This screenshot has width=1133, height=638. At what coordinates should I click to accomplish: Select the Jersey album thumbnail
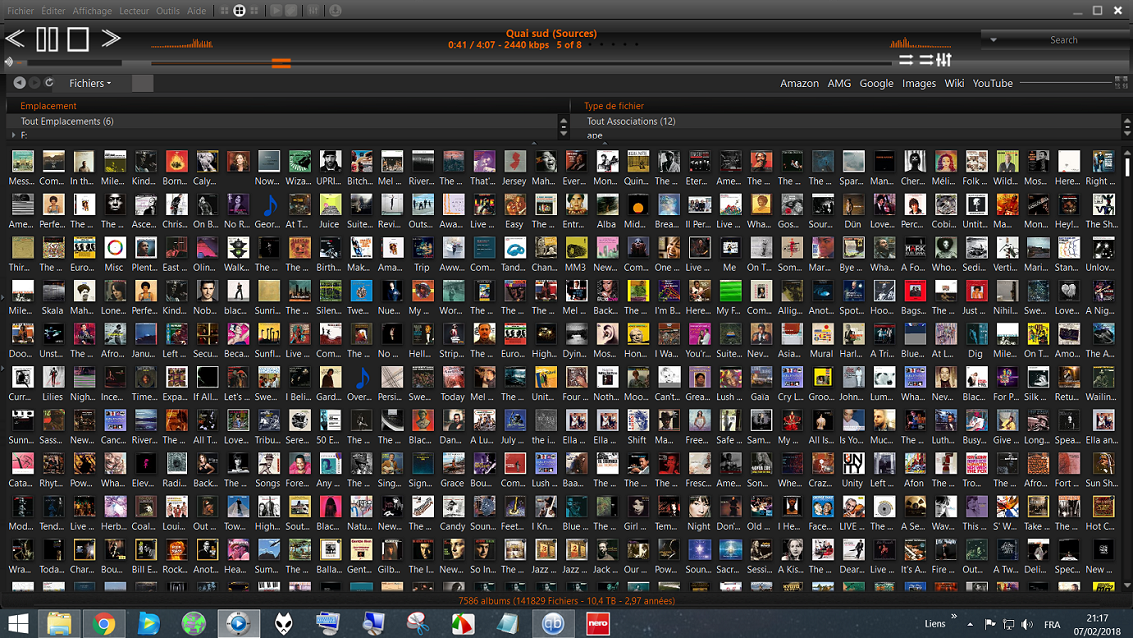tap(514, 161)
